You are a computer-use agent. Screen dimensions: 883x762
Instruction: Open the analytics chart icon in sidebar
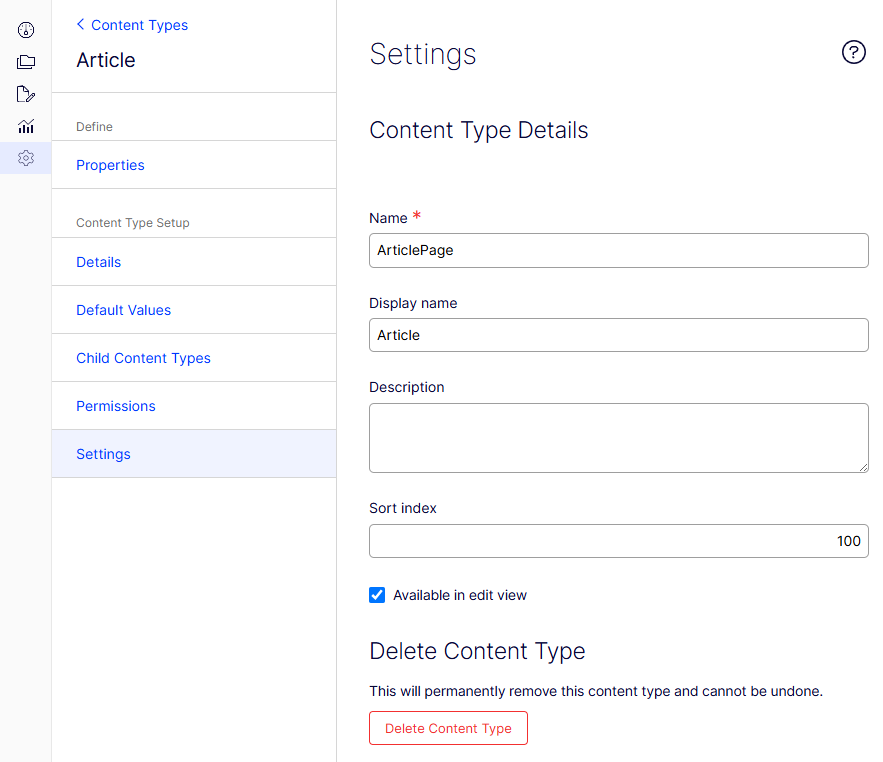(26, 126)
